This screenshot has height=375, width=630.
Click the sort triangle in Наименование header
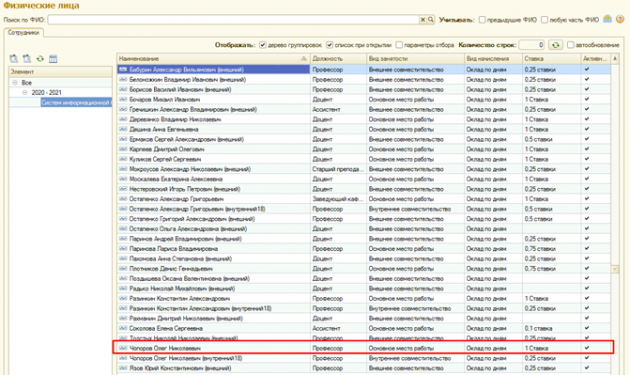(x=304, y=59)
